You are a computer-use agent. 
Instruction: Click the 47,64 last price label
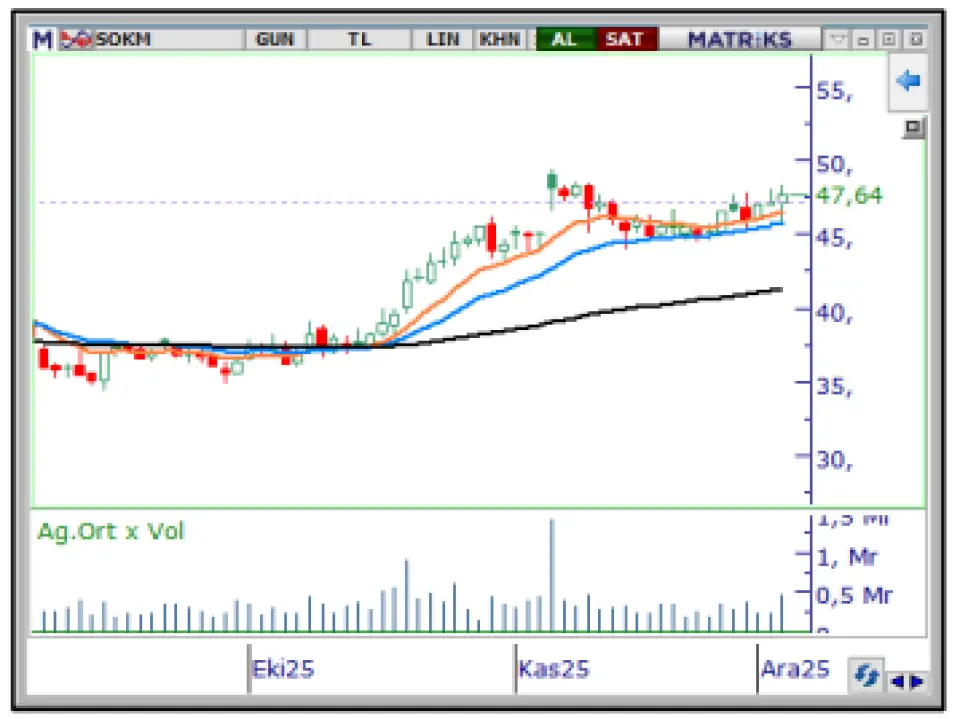(x=850, y=195)
